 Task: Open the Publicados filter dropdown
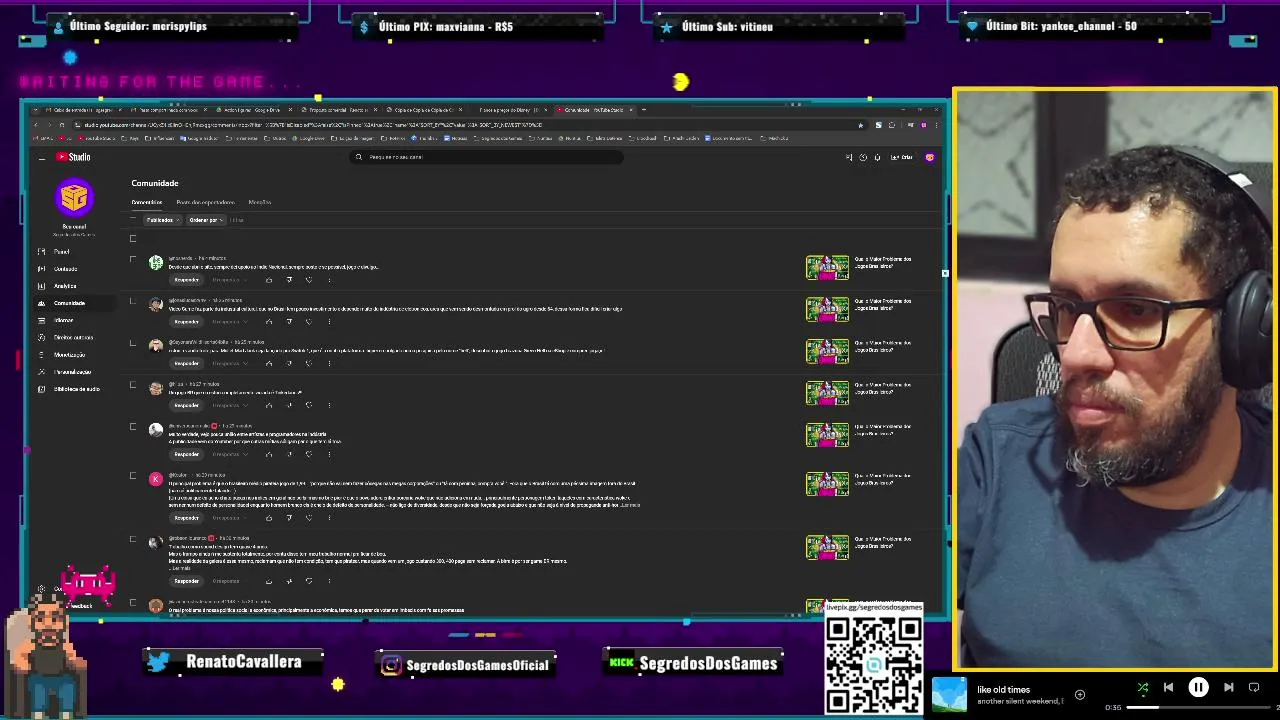coord(163,220)
